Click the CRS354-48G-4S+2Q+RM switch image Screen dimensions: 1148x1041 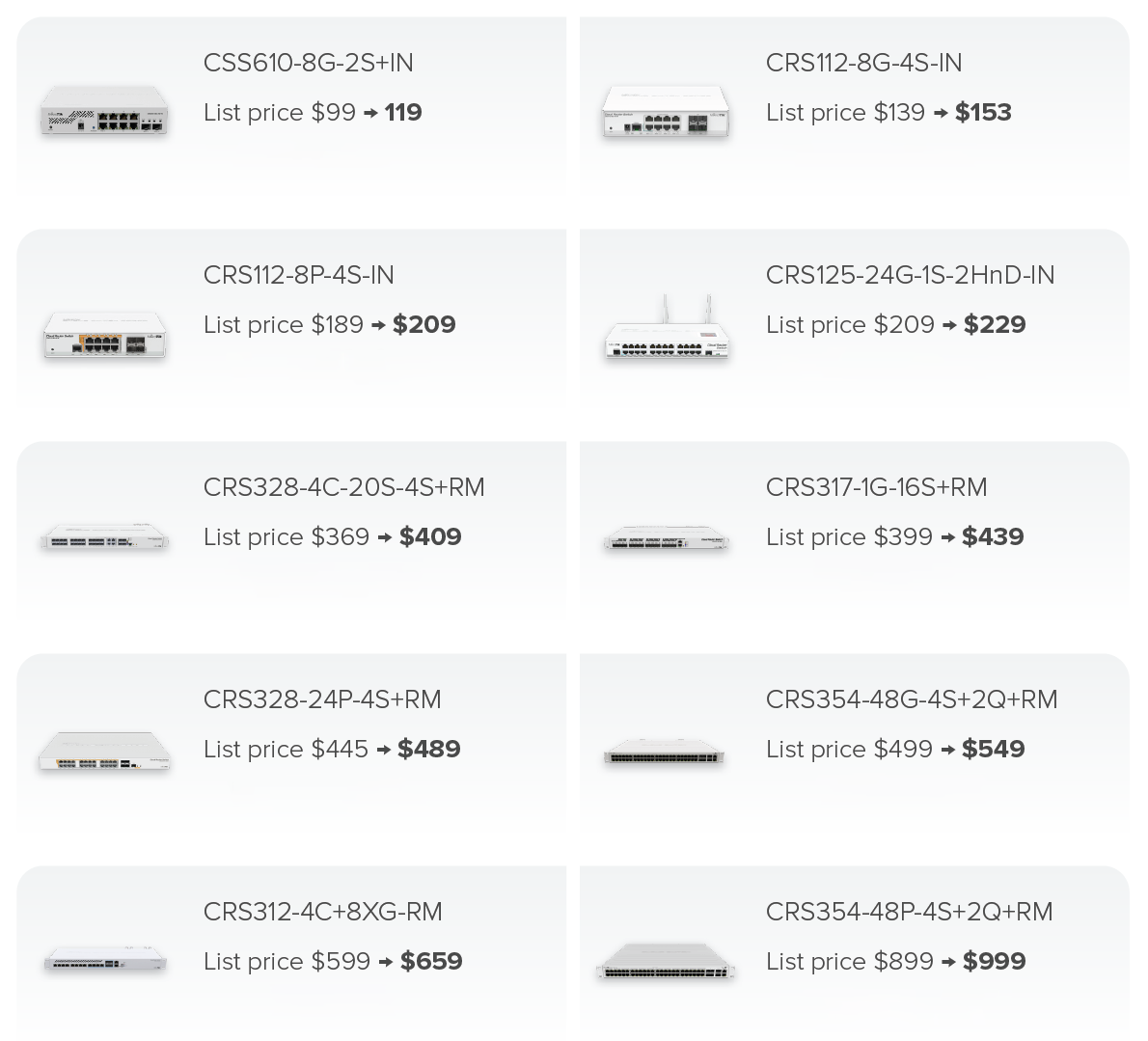click(666, 755)
